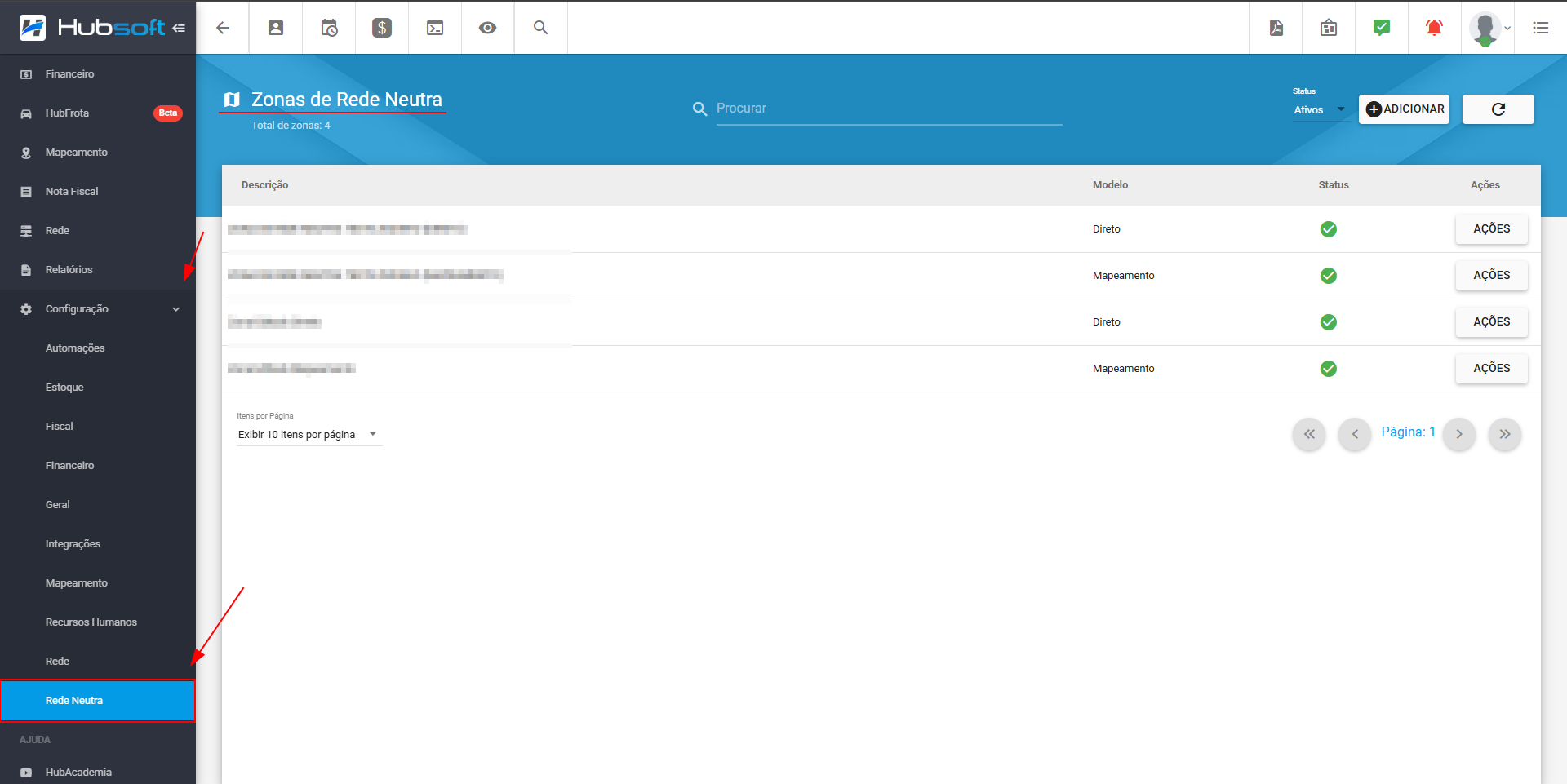The width and height of the screenshot is (1567, 784).
Task: Select Rede Neutra in the sidebar
Action: click(x=98, y=701)
